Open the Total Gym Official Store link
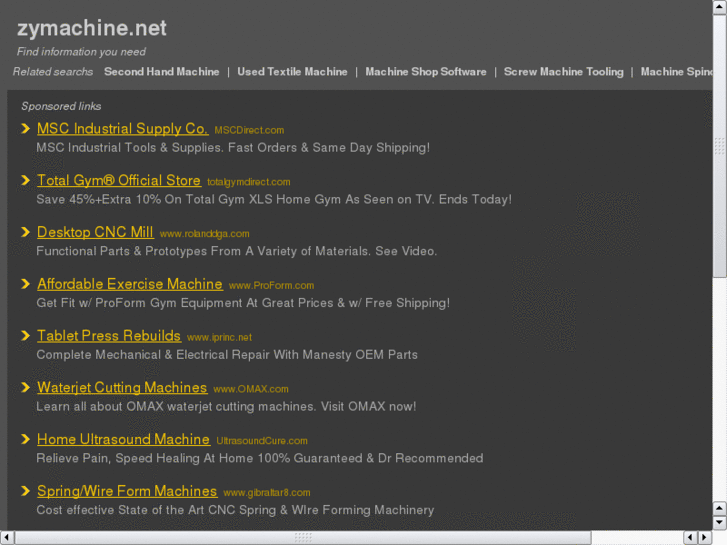727x545 pixels. (x=119, y=180)
